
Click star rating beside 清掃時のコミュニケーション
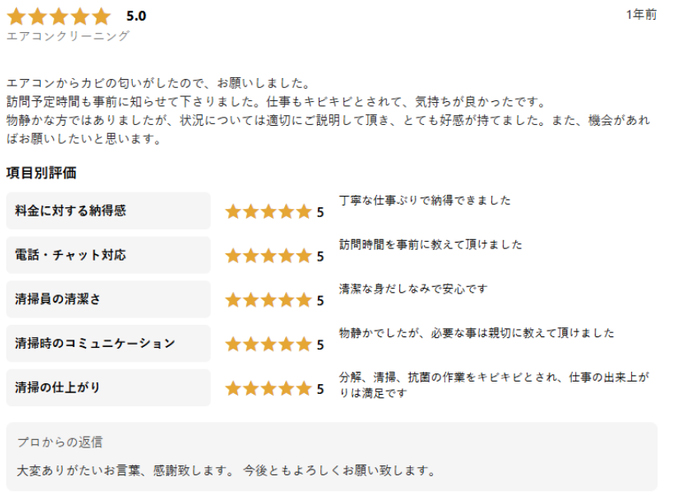click(x=268, y=344)
